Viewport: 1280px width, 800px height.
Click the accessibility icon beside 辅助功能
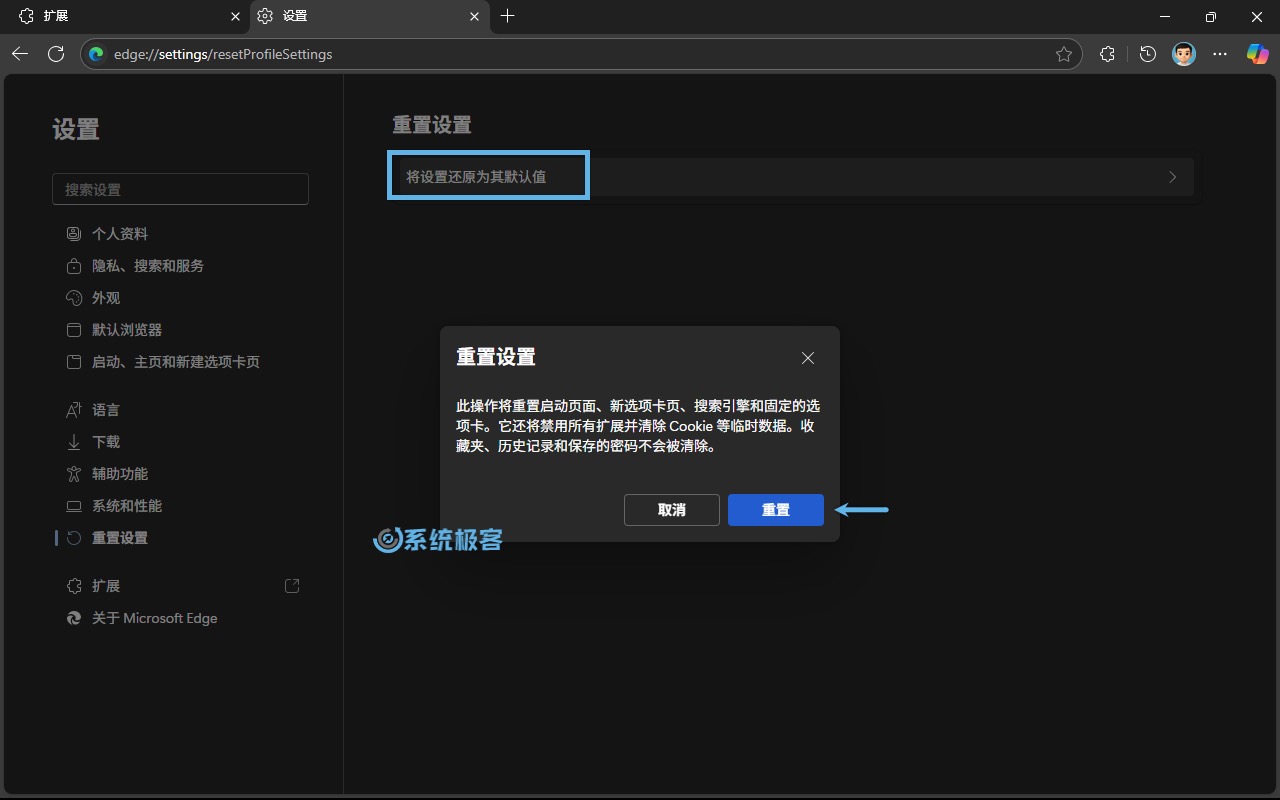tap(73, 473)
